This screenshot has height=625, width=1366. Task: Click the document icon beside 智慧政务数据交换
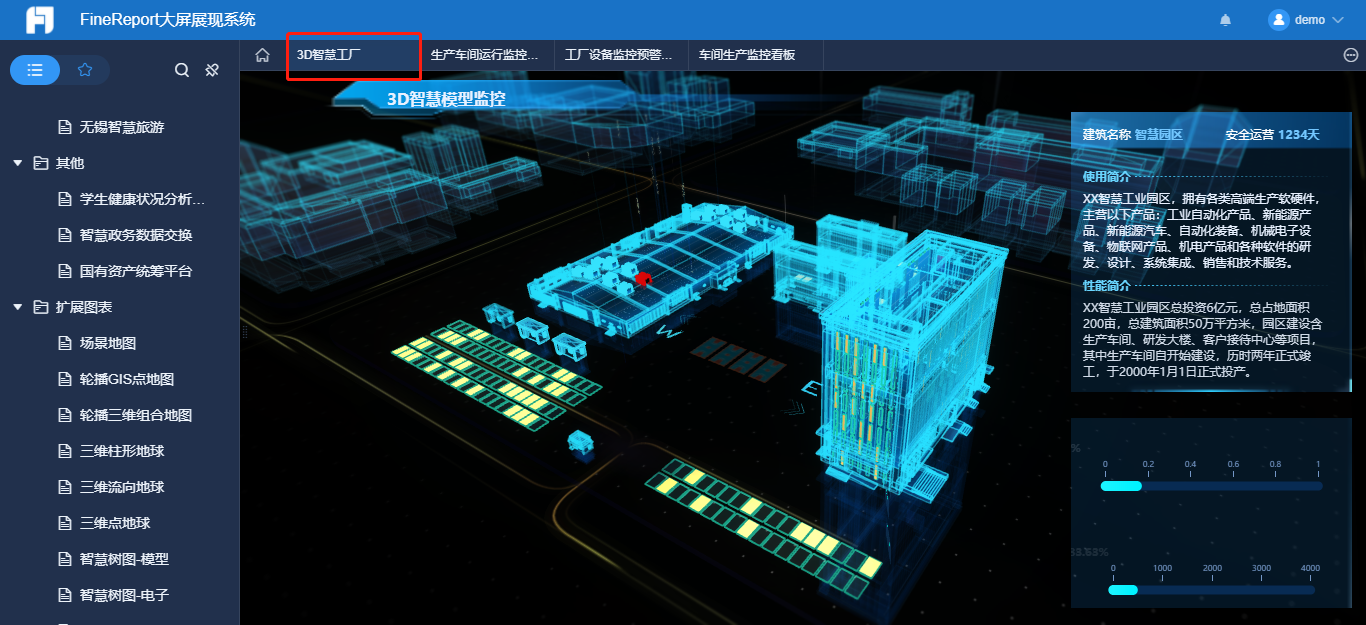pyautogui.click(x=65, y=235)
